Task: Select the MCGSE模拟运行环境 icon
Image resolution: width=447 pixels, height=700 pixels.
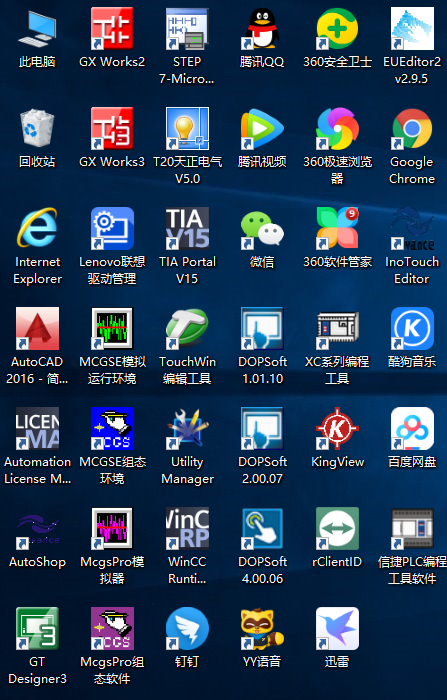Action: pos(112,329)
